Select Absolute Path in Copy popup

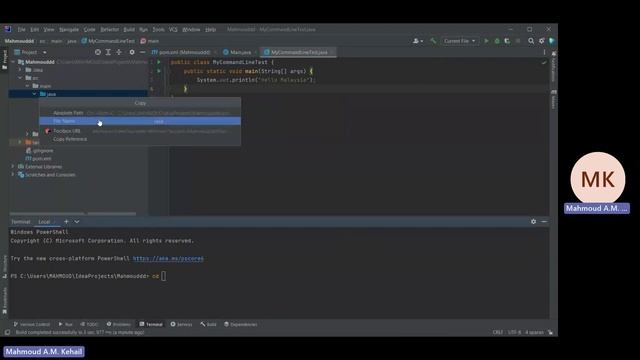pyautogui.click(x=140, y=113)
